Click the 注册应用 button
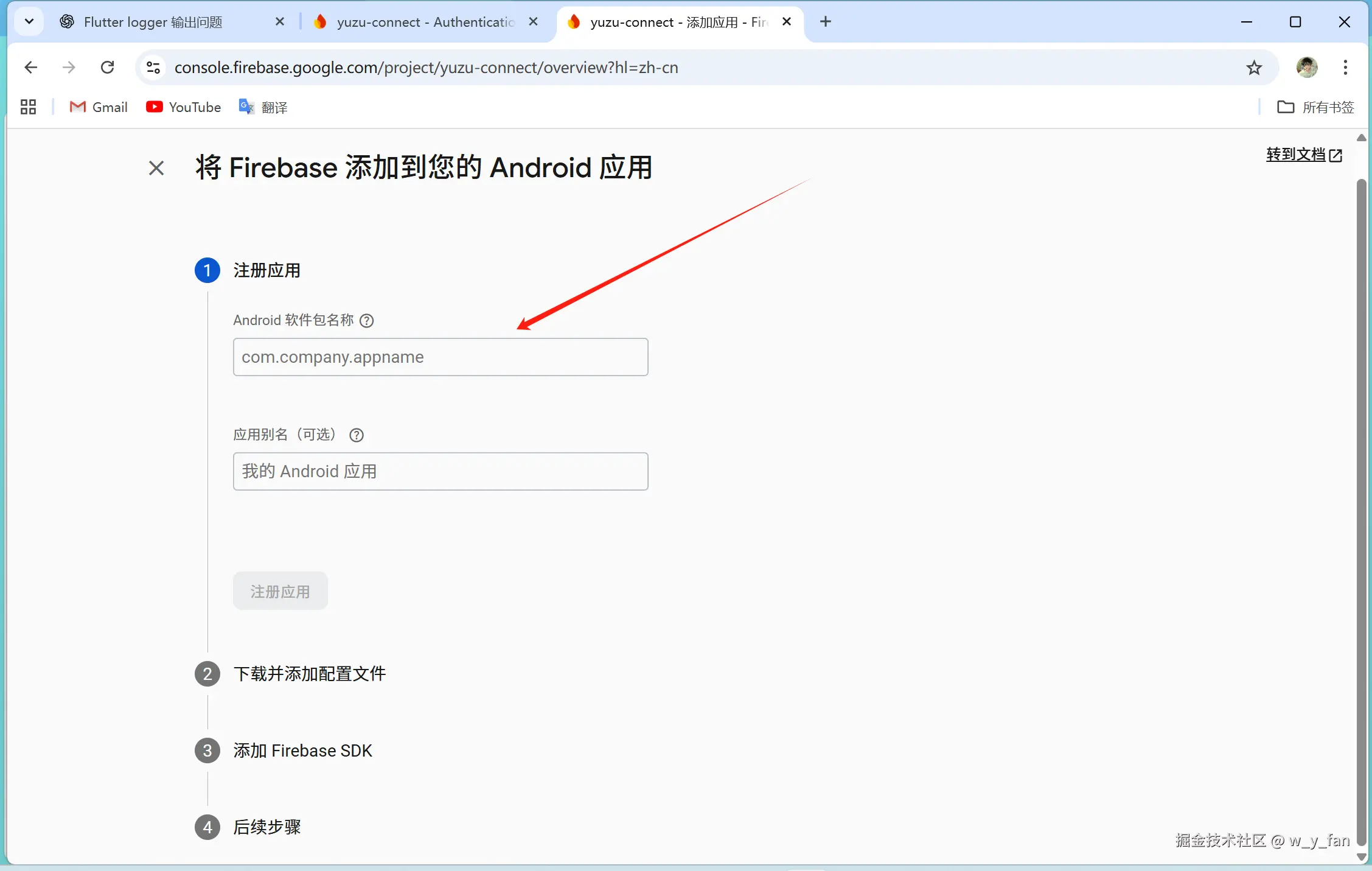This screenshot has height=871, width=1372. 280,591
